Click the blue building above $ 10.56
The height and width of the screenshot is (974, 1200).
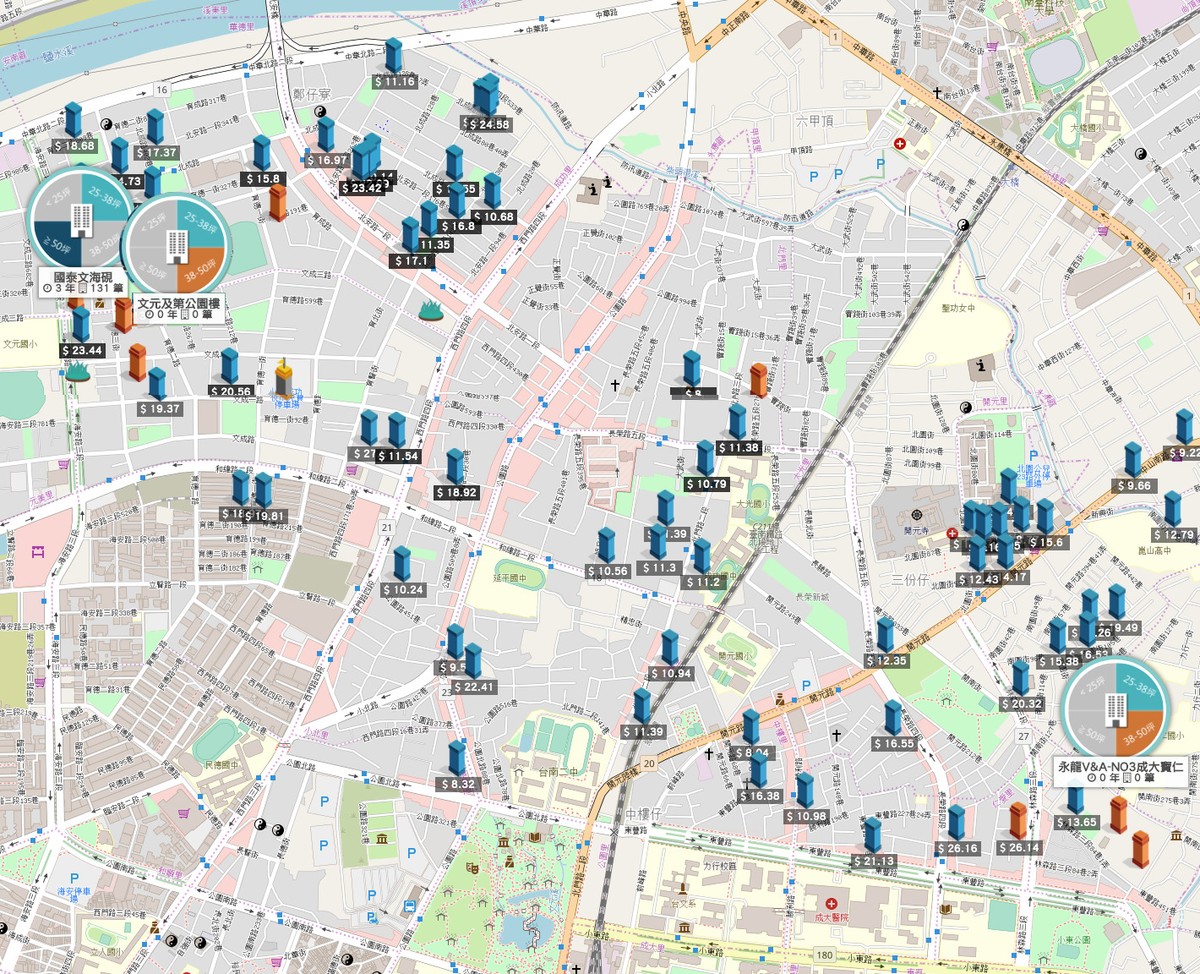(x=606, y=546)
